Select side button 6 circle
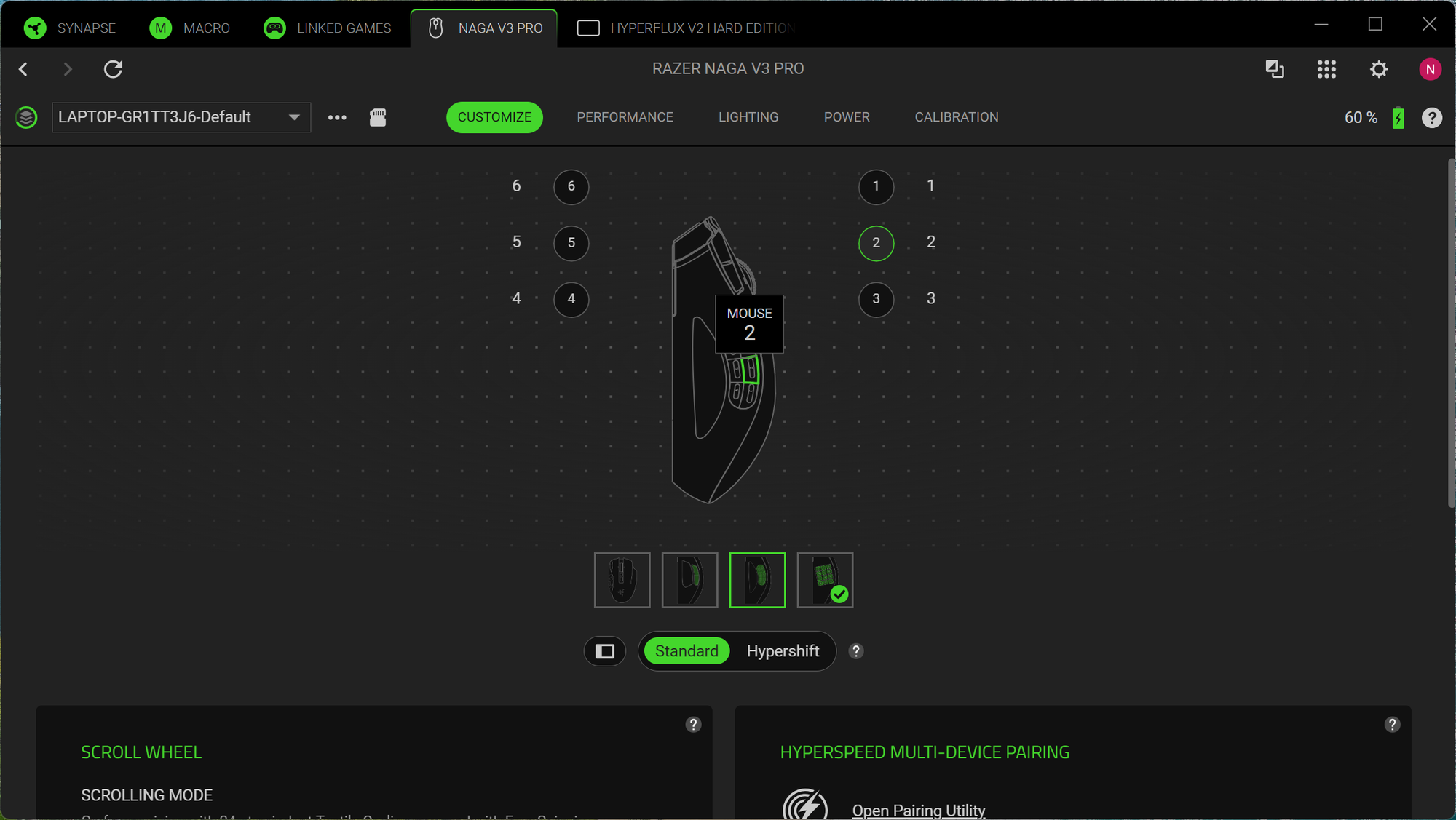 coord(571,186)
